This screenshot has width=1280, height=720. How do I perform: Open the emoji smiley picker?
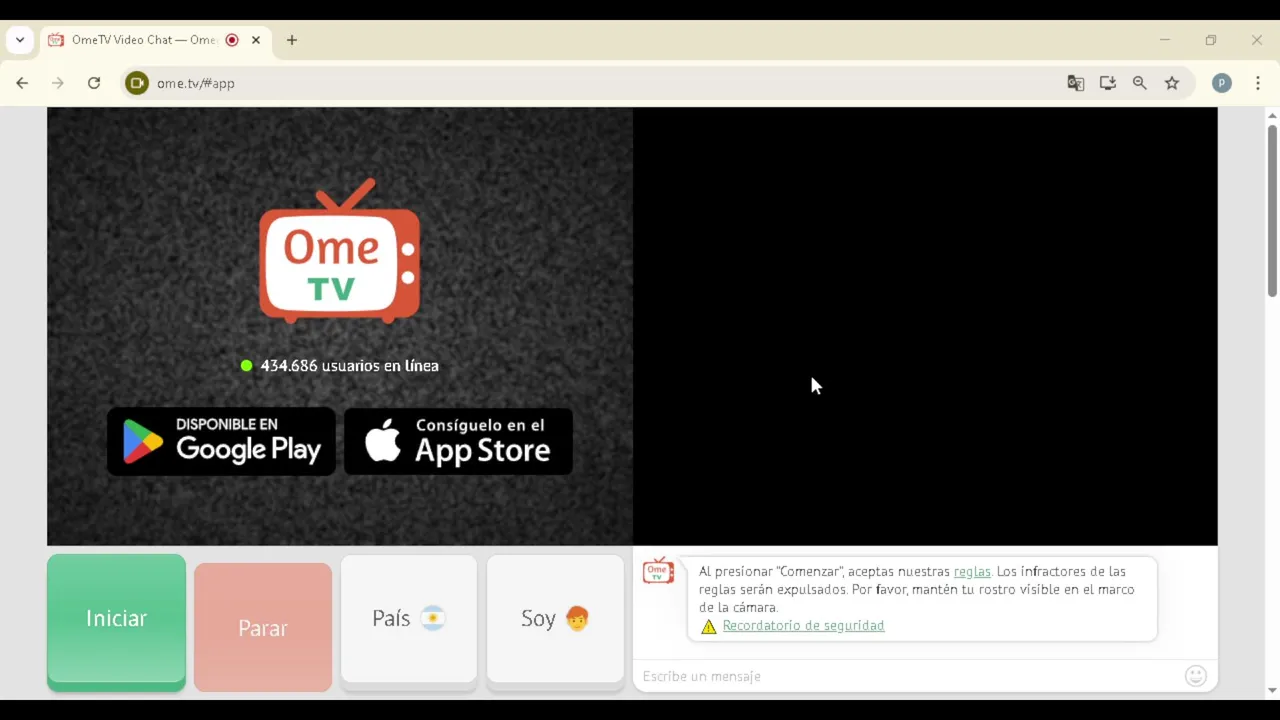coord(1196,676)
